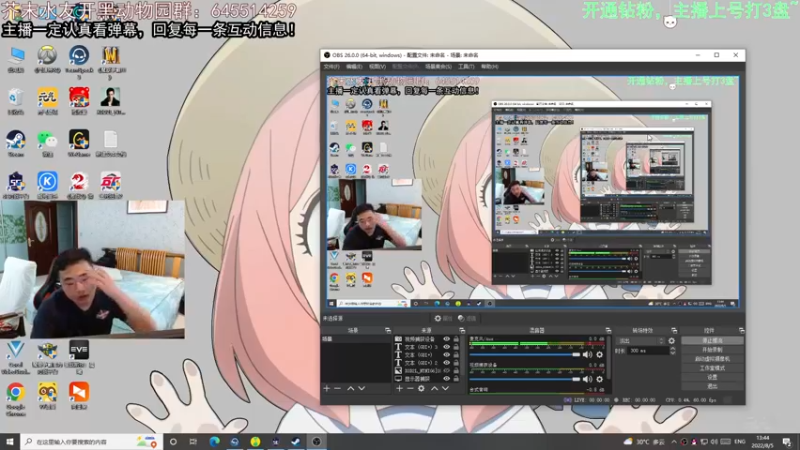Toggle visibility of 视频捕获设备 source
The image size is (800, 450).
(446, 339)
